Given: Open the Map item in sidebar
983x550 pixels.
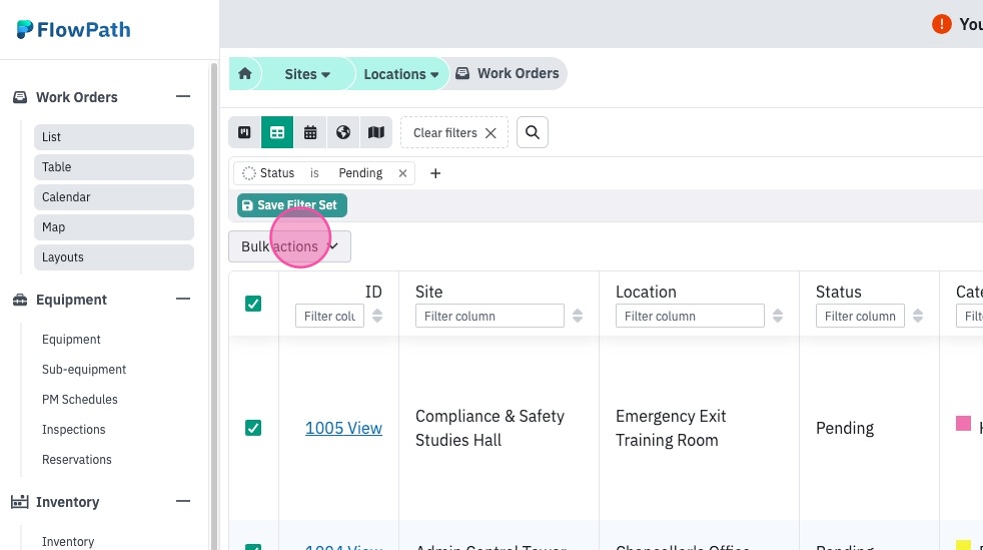Looking at the screenshot, I should pyautogui.click(x=114, y=227).
